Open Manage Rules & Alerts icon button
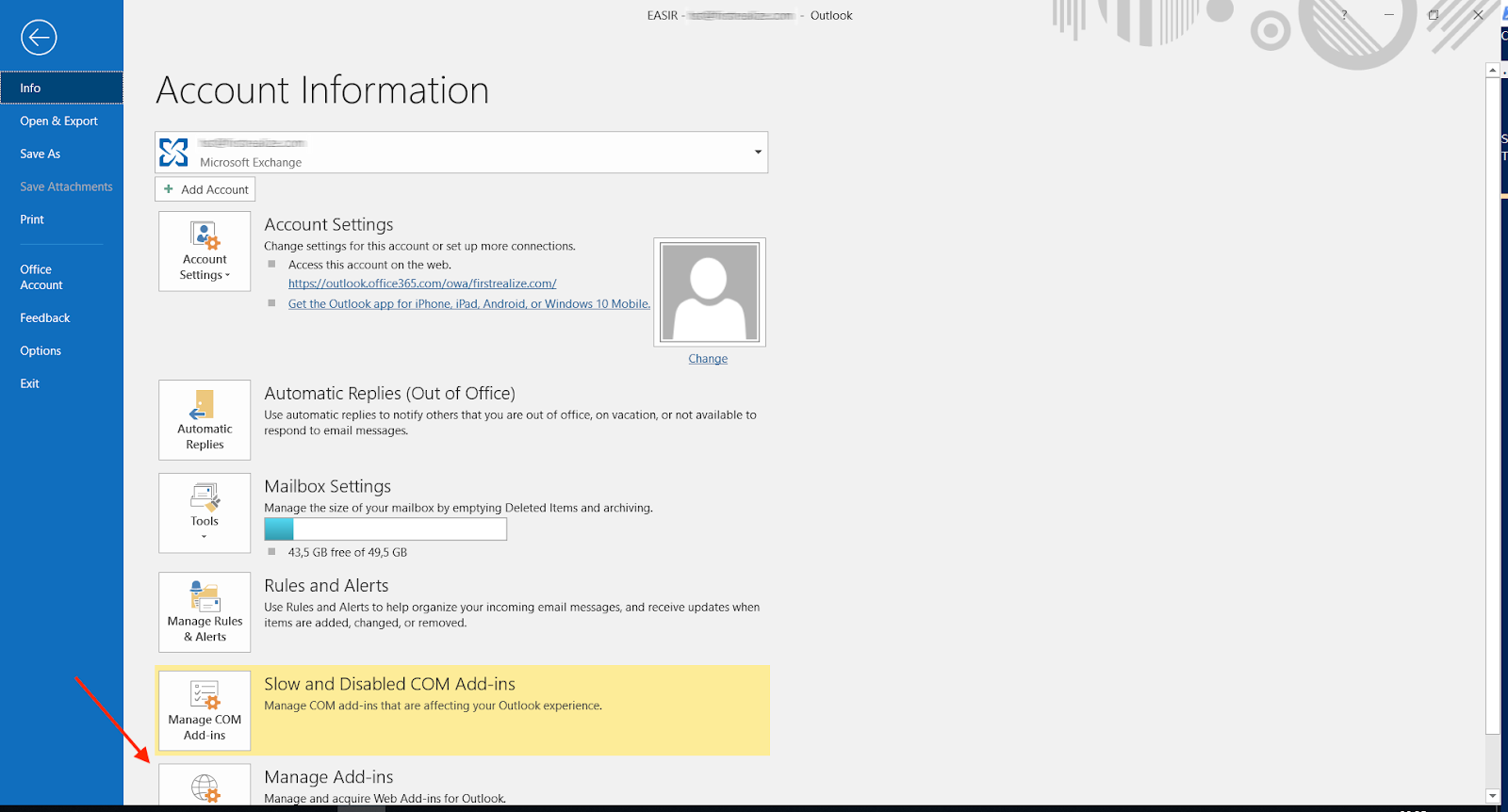This screenshot has width=1508, height=812. [x=205, y=612]
